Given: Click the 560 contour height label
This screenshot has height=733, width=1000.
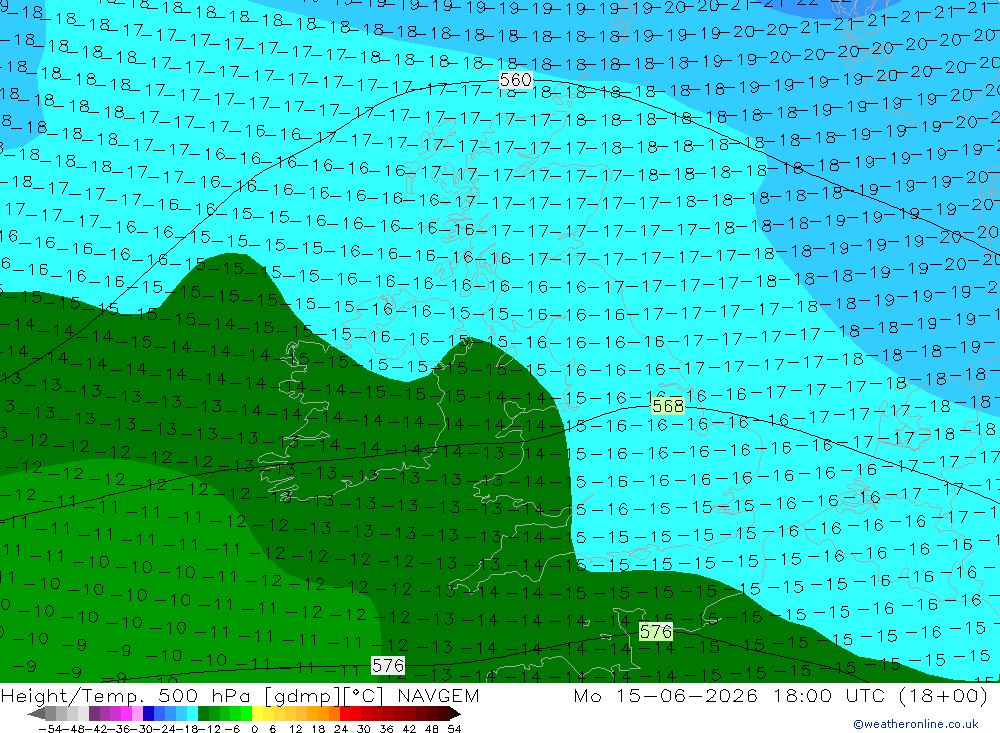Looking at the screenshot, I should [x=515, y=80].
